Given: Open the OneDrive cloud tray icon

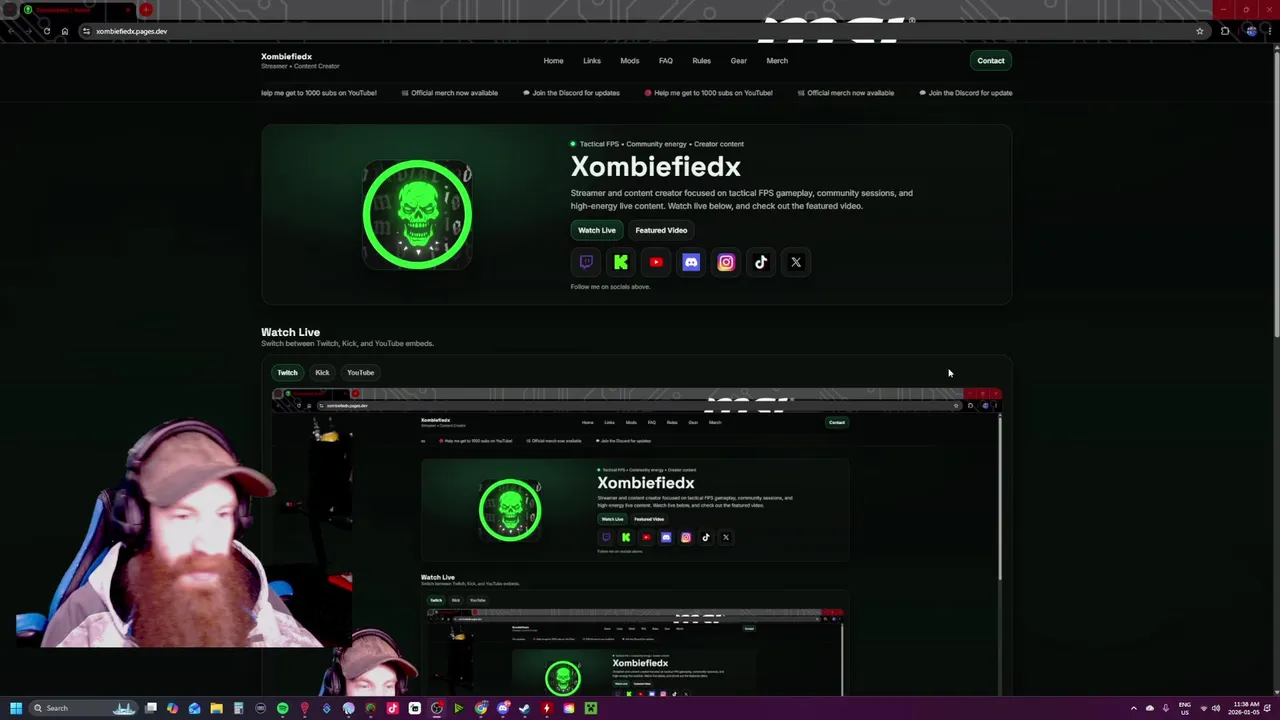Looking at the screenshot, I should pyautogui.click(x=1150, y=708).
